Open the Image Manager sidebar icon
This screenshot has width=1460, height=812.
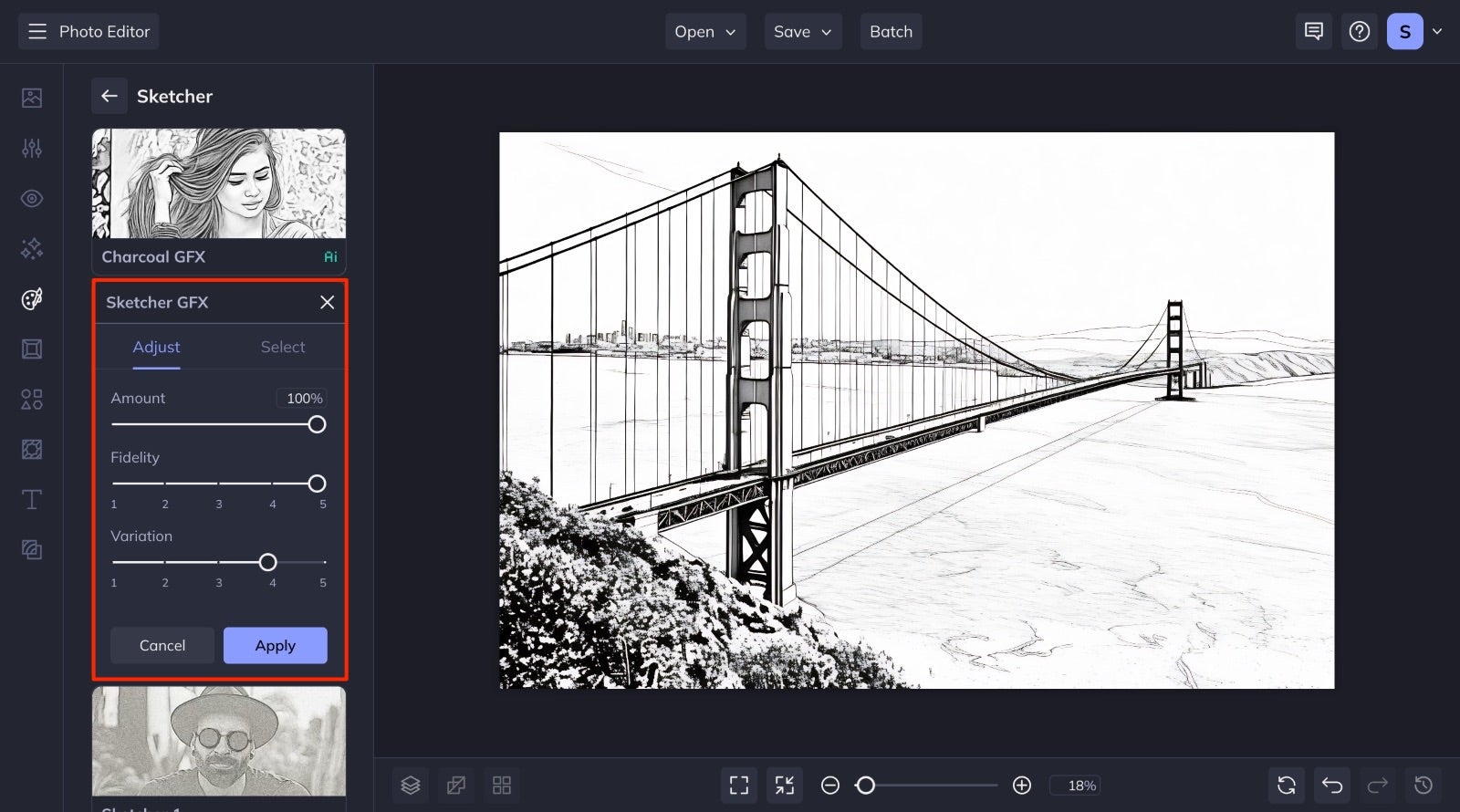coord(32,98)
